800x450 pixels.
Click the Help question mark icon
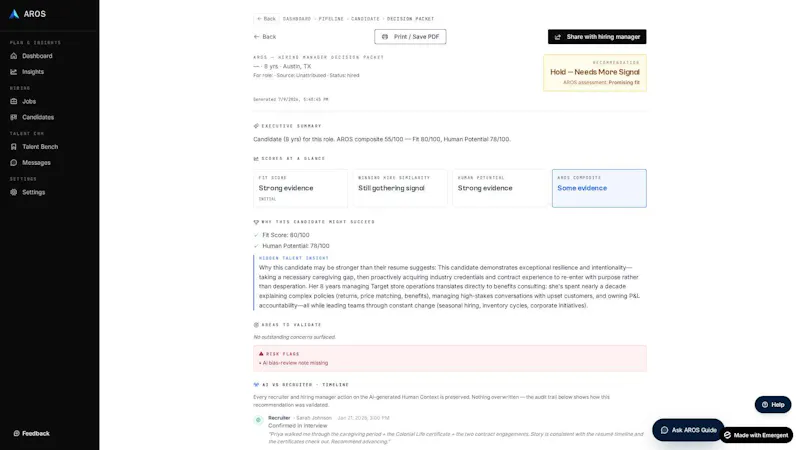765,405
